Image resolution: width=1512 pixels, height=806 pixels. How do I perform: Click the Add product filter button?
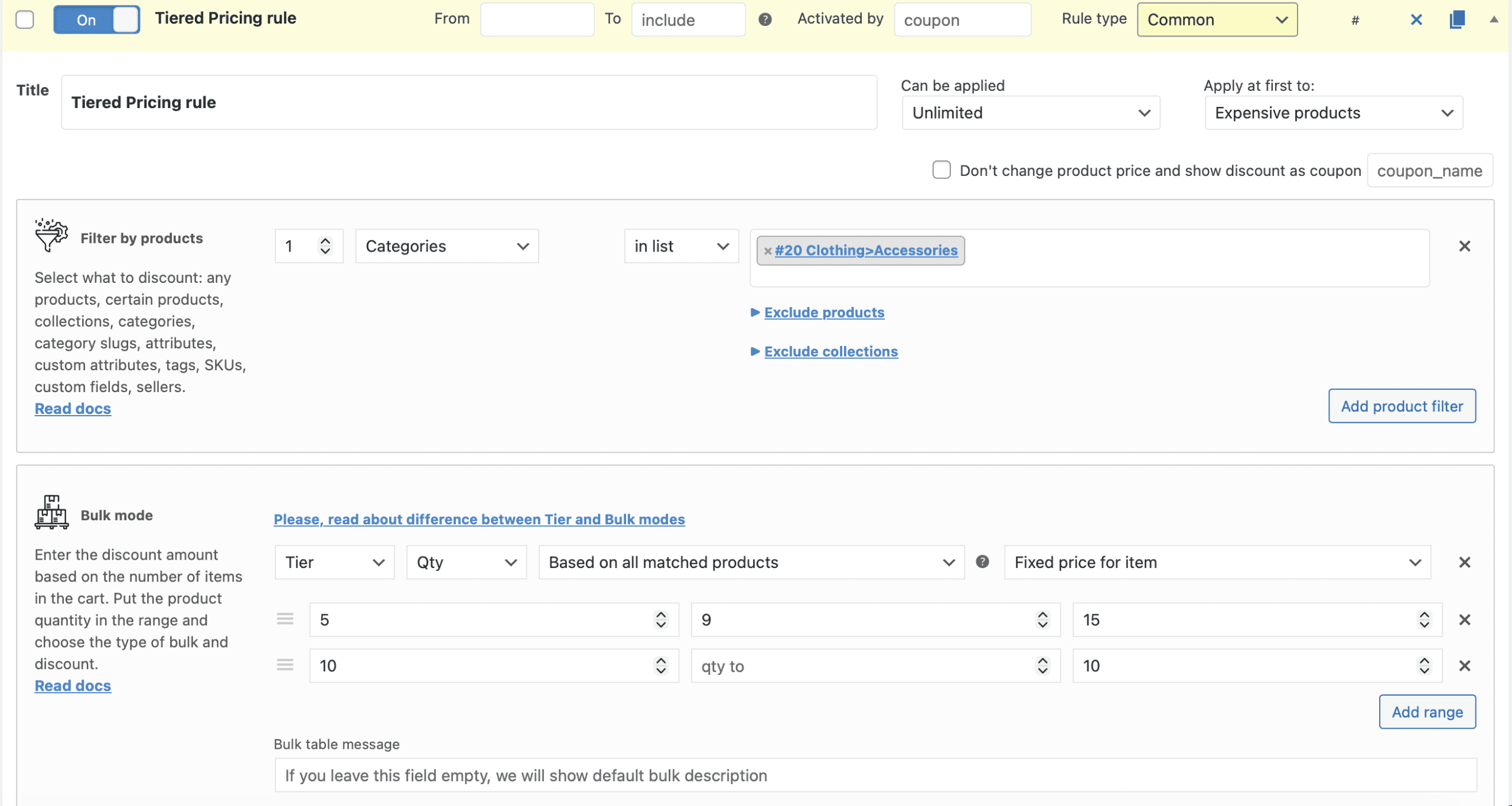1402,406
